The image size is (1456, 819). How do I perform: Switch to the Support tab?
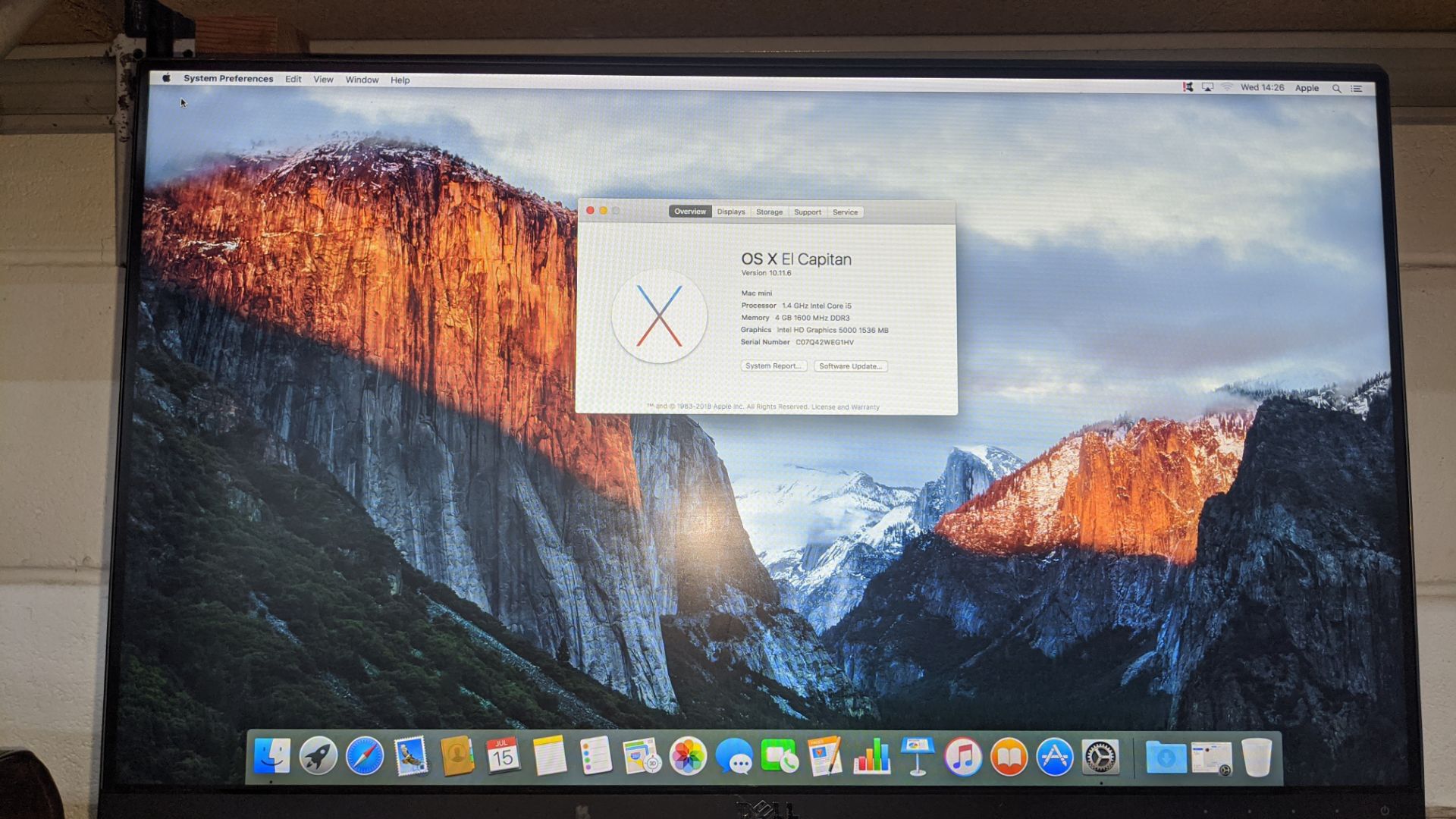808,212
